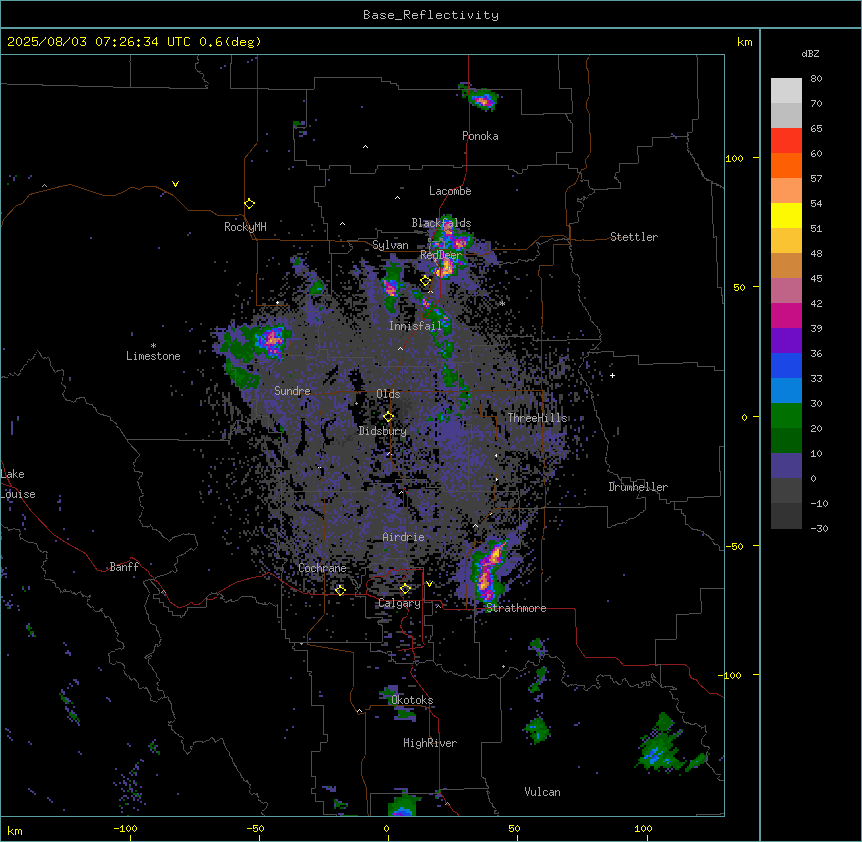Click the storm cell north of Sundre
Screen dimensions: 862x842
269,341
